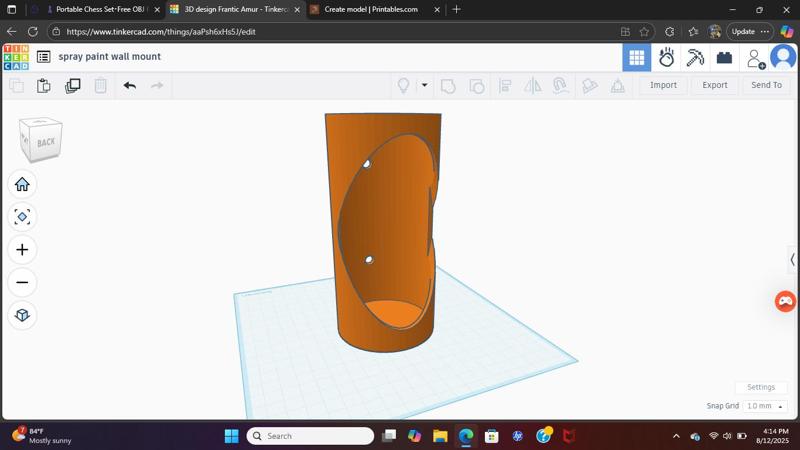This screenshot has height=450, width=800.
Task: Open the Tinkercad logo home
Action: pyautogui.click(x=16, y=57)
